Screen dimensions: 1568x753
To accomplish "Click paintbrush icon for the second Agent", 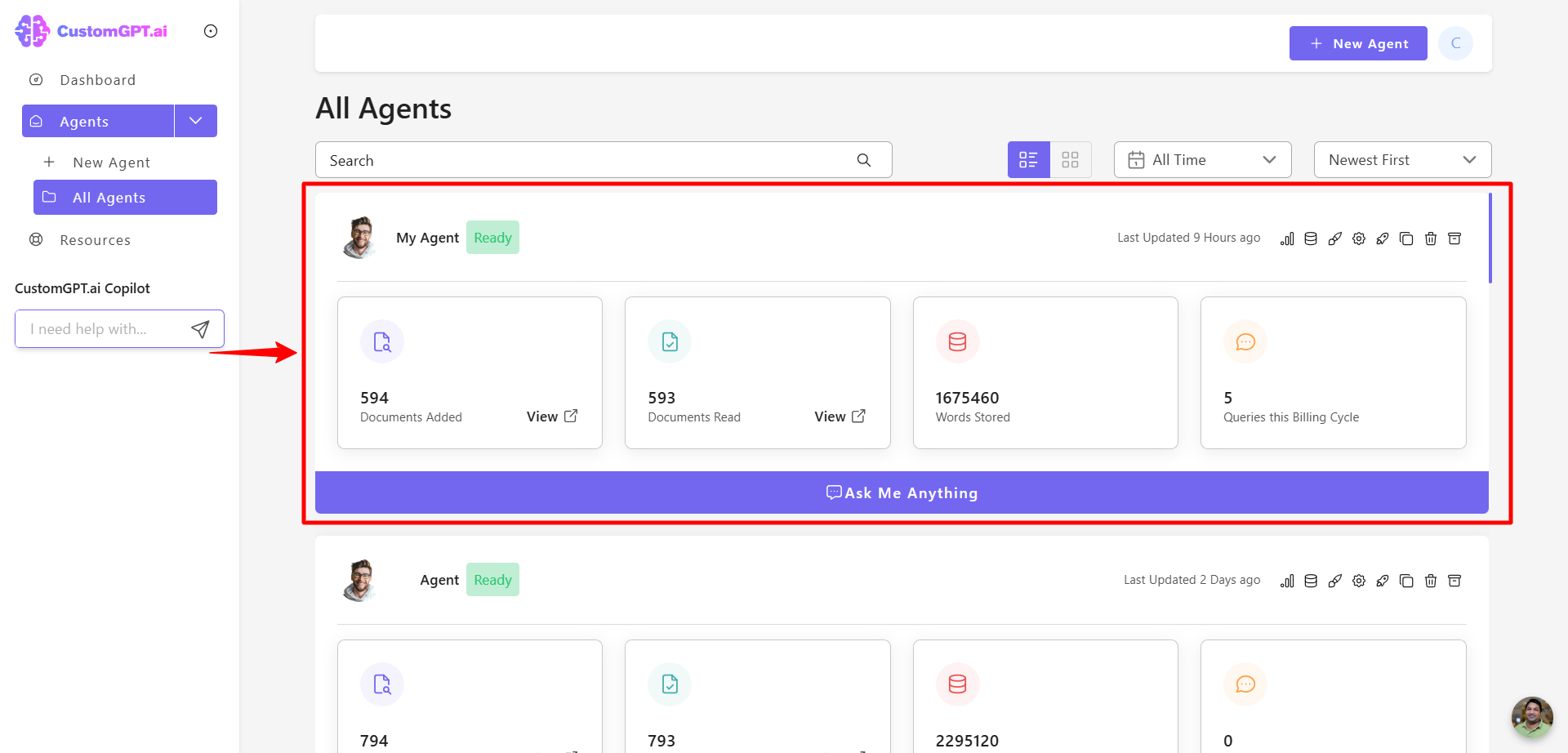I will point(1334,581).
